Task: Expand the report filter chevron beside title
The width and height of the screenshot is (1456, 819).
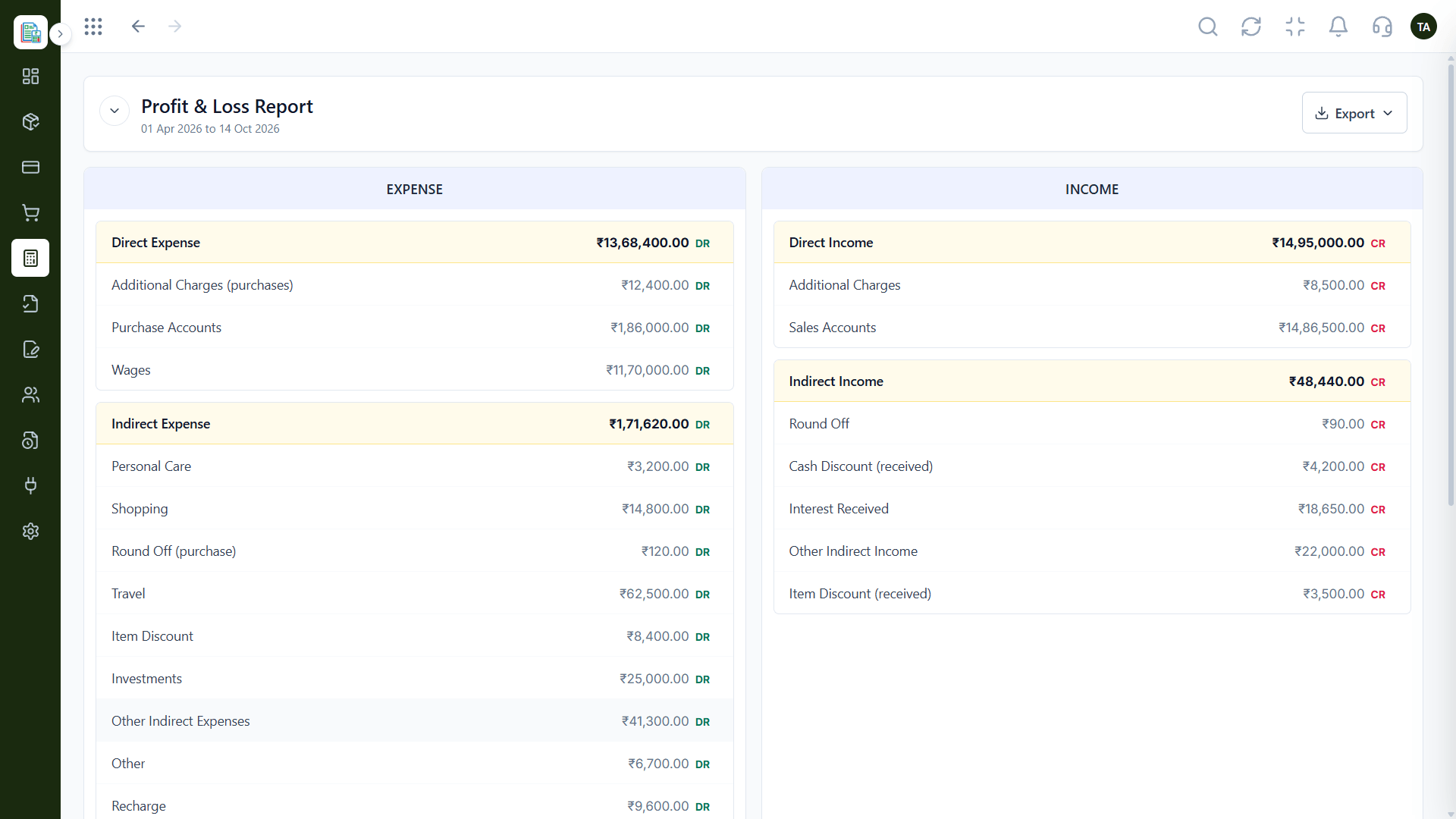Action: click(x=115, y=111)
